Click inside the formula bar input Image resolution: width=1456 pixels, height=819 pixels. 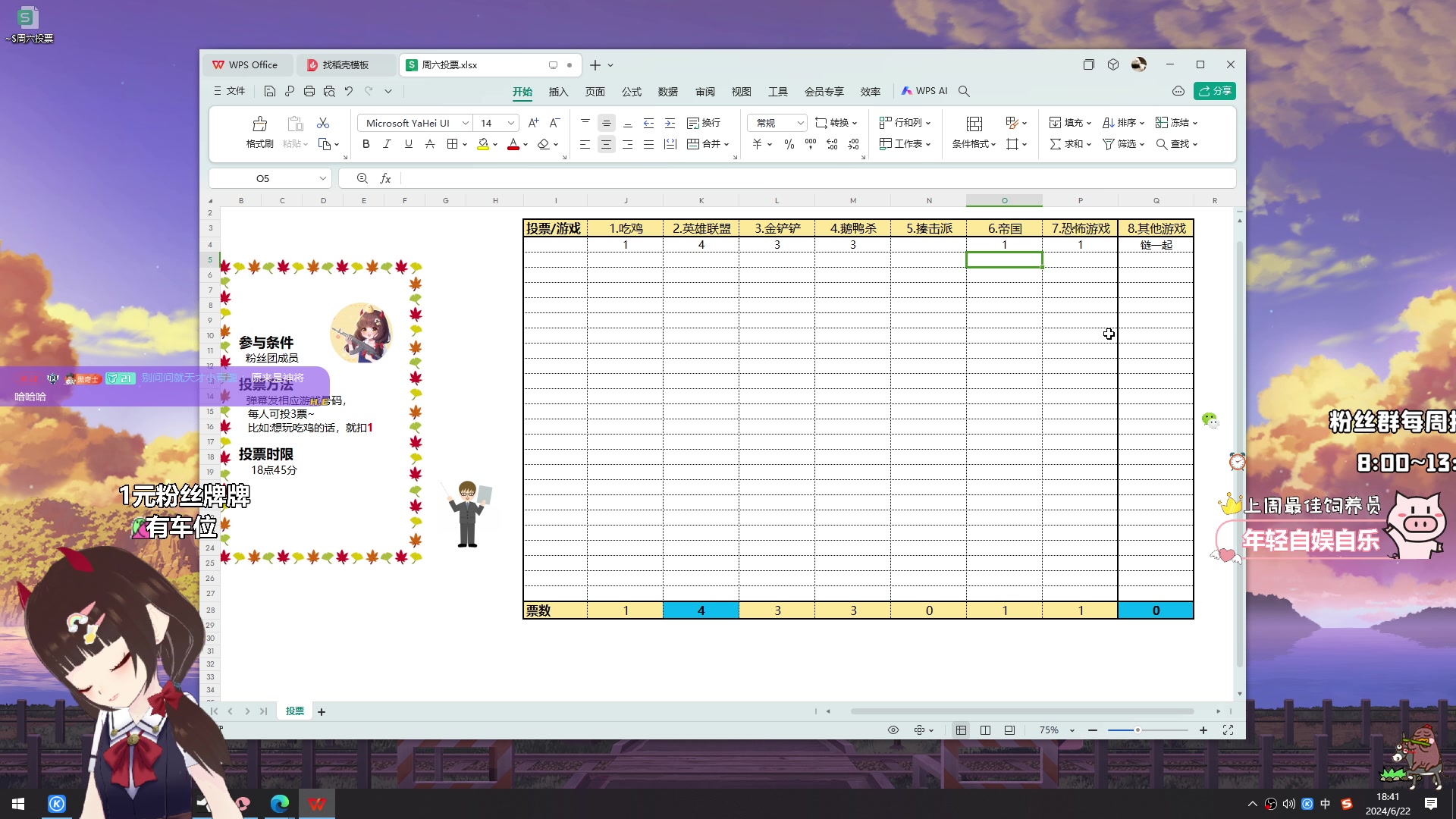click(x=817, y=178)
